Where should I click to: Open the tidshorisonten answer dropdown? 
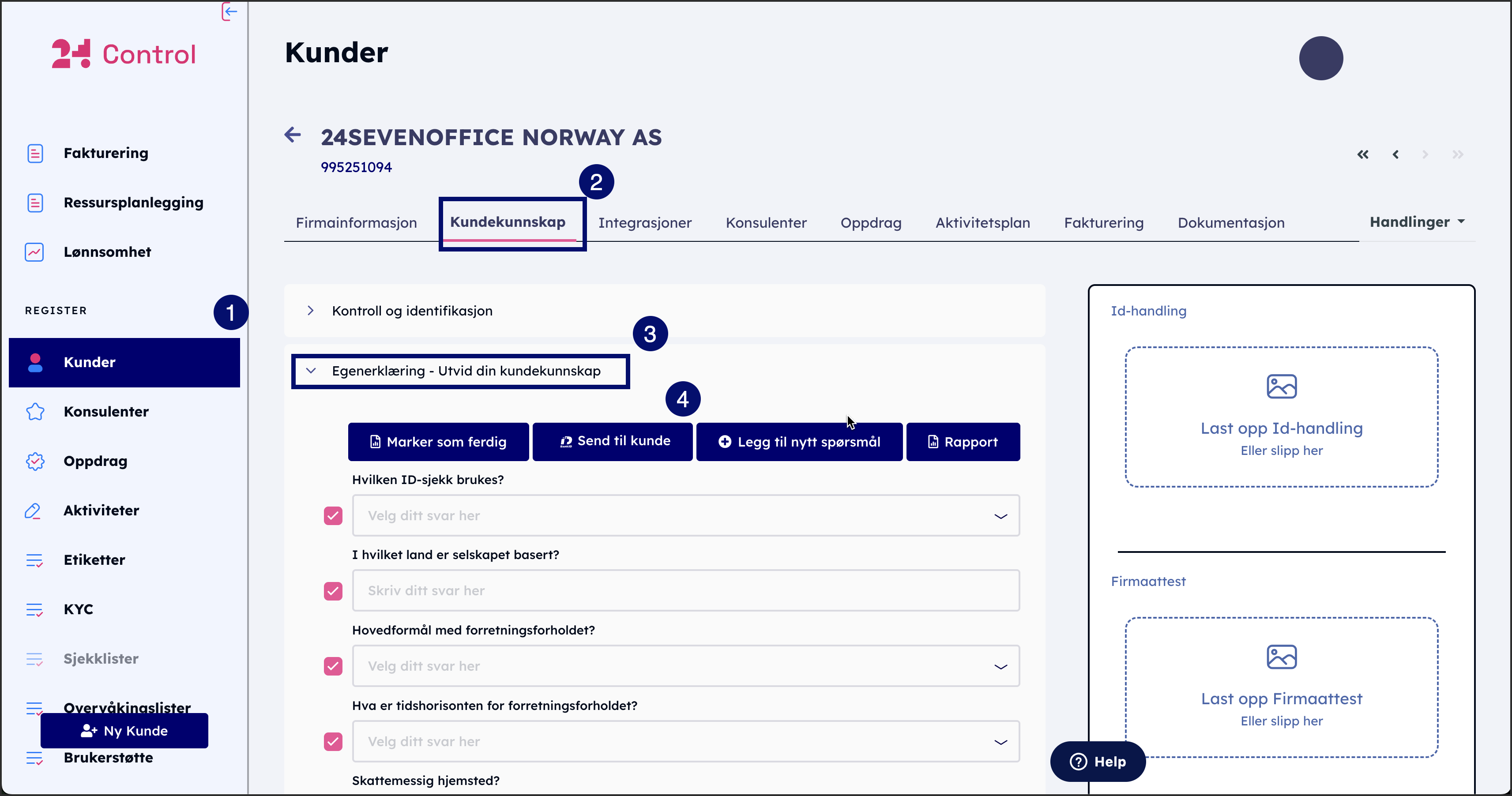pyautogui.click(x=685, y=741)
